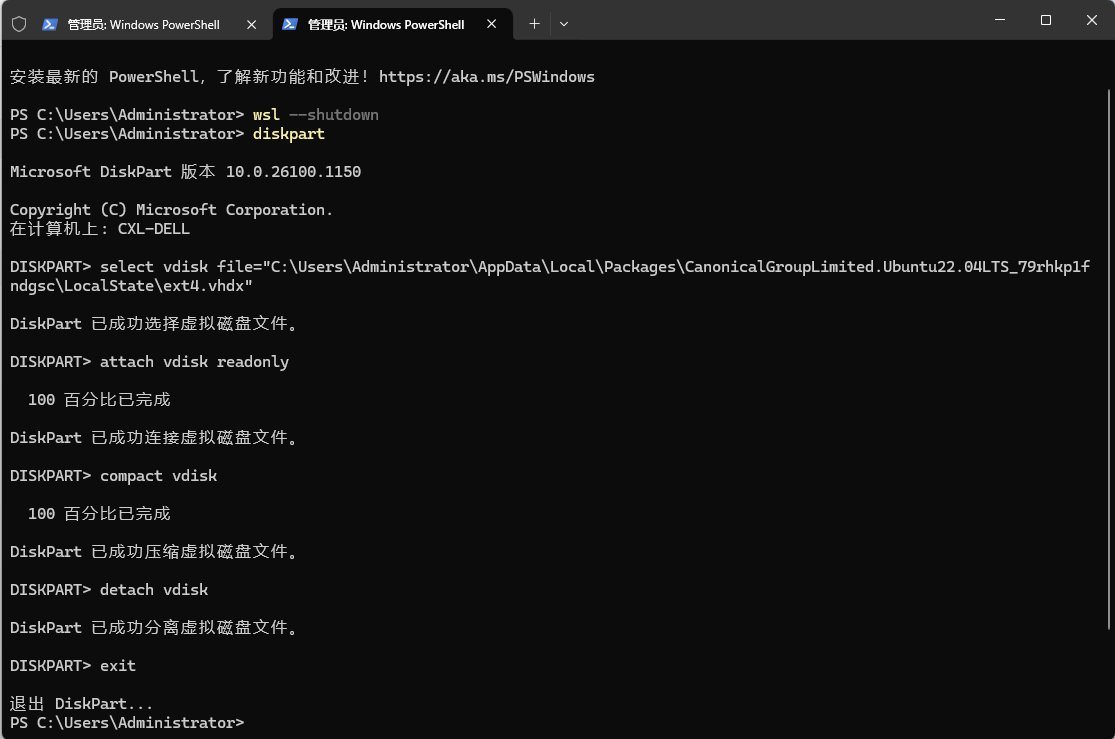Click the '在计算机上: CXL-DELL' line

[100, 229]
